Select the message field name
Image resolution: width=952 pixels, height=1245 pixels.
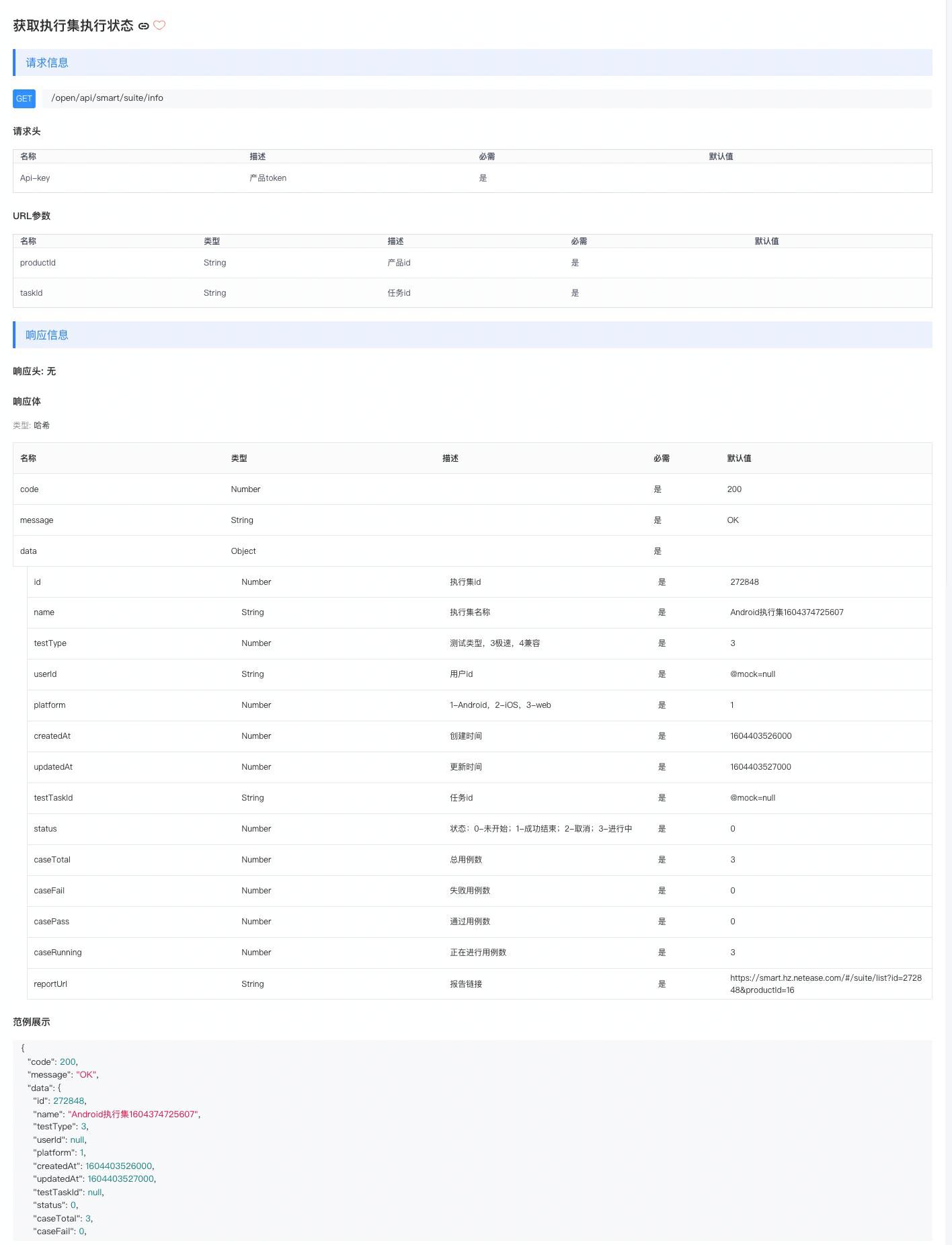point(36,520)
